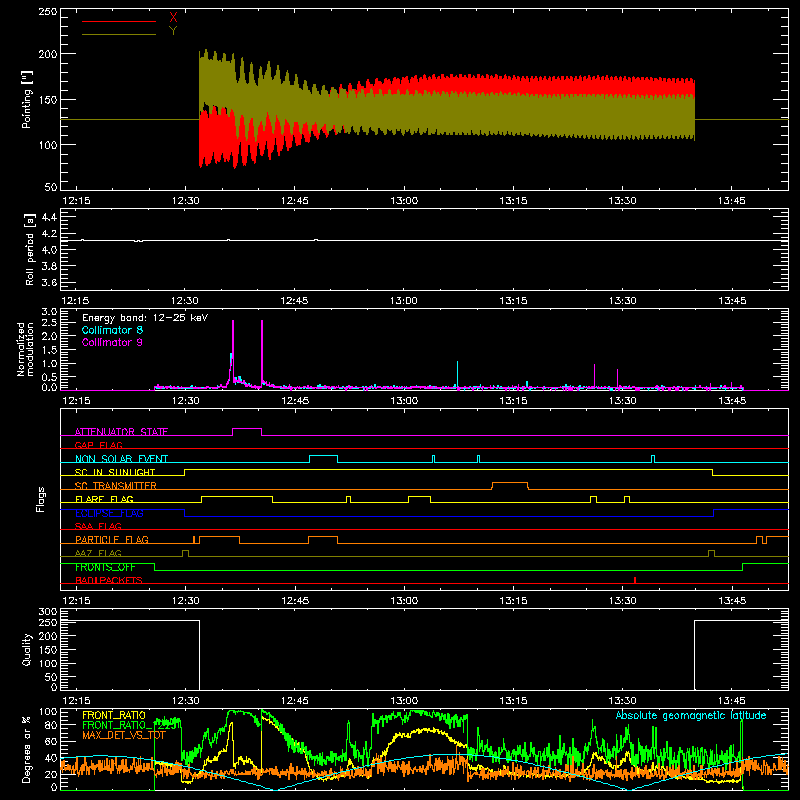The width and height of the screenshot is (800, 800).
Task: Click the Quality axis title
Action: pos(27,649)
